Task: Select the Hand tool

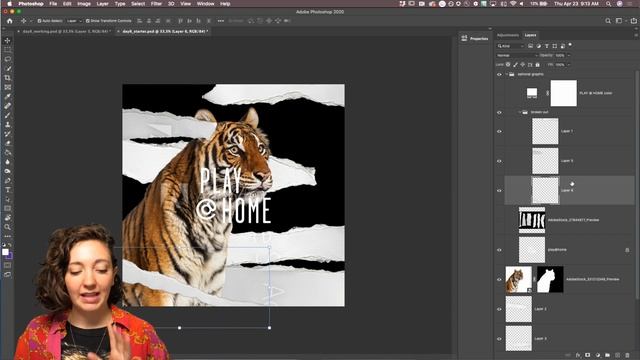Action: point(7,218)
